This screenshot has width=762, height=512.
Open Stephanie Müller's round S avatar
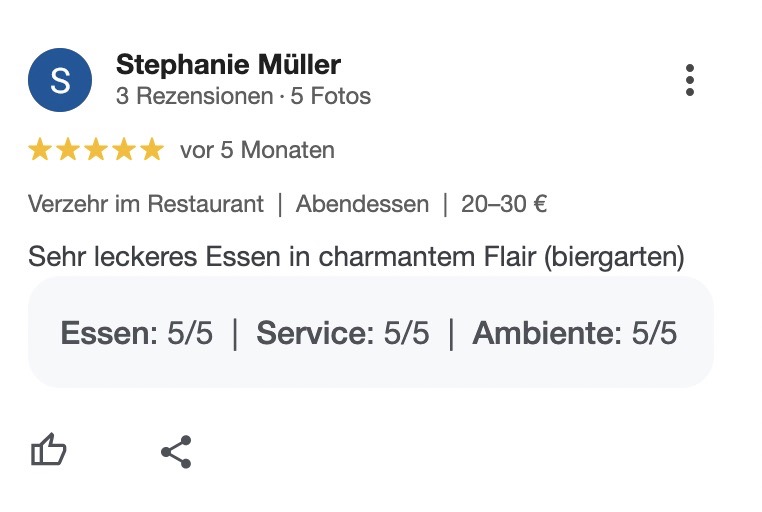[60, 80]
